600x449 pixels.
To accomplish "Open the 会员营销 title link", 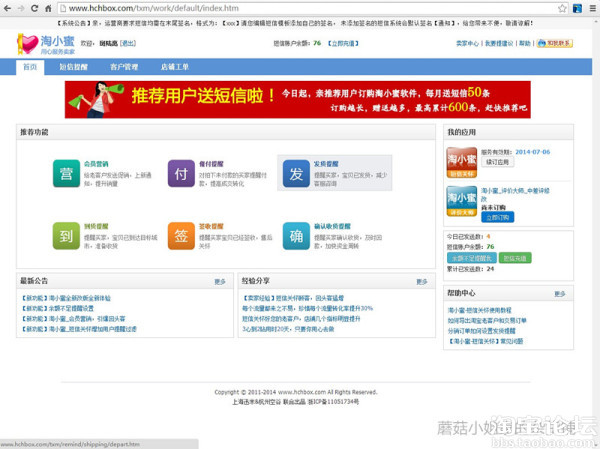I will pos(96,164).
